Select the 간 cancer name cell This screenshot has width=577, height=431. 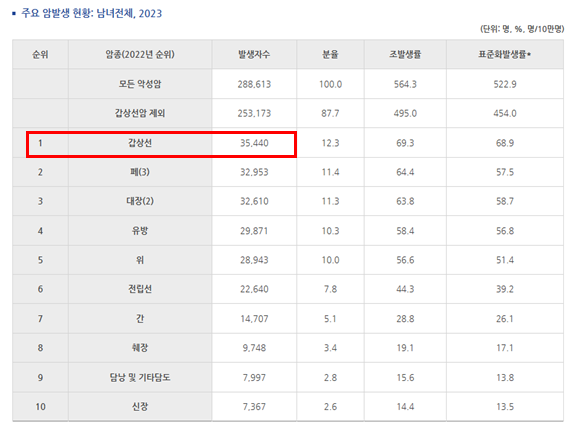coord(140,318)
